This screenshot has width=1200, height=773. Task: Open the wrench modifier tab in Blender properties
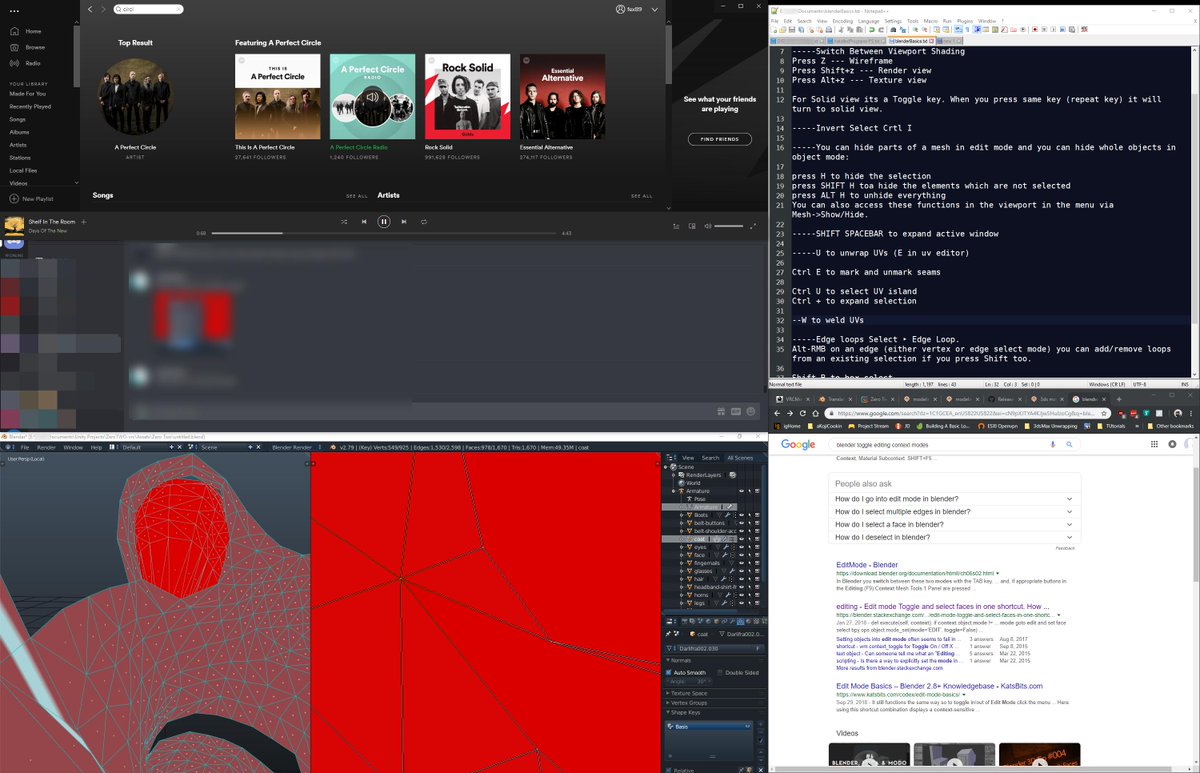click(x=734, y=620)
